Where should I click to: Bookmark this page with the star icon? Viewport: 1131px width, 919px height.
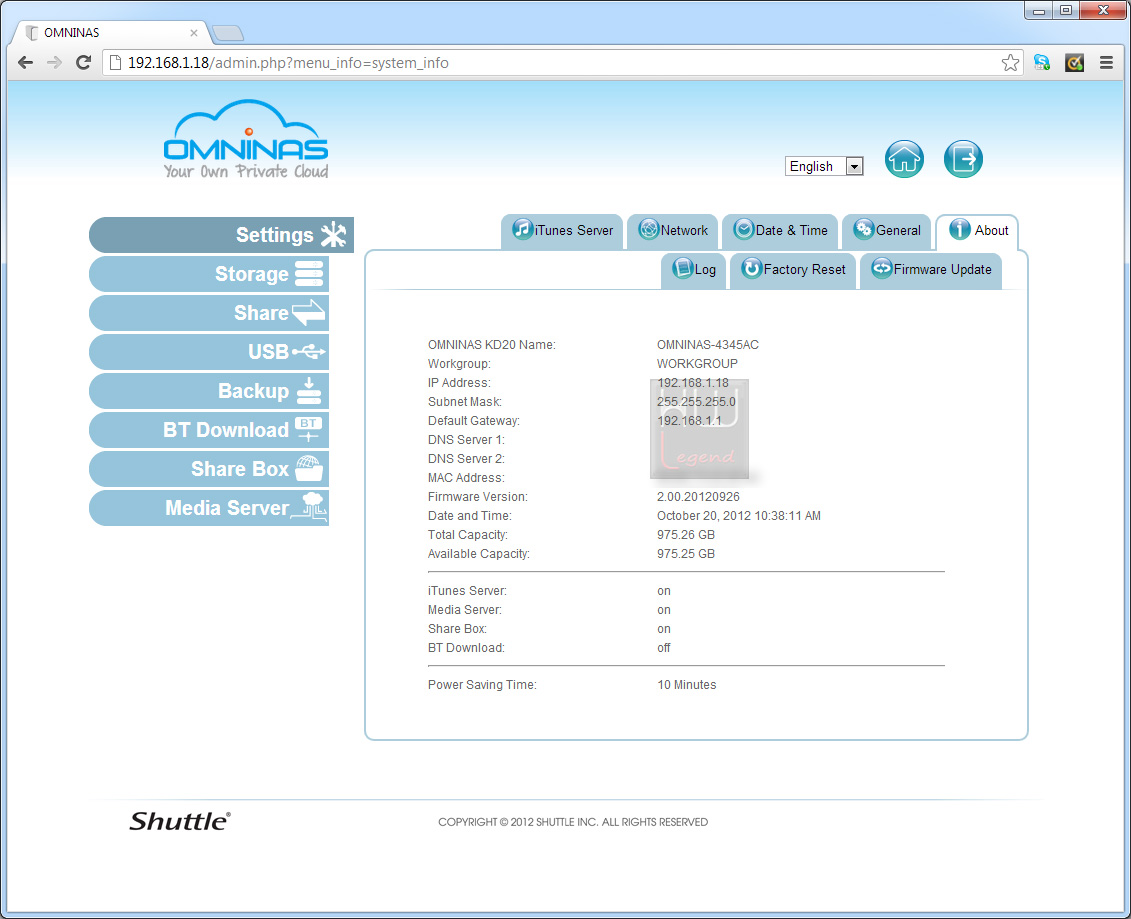tap(1010, 63)
